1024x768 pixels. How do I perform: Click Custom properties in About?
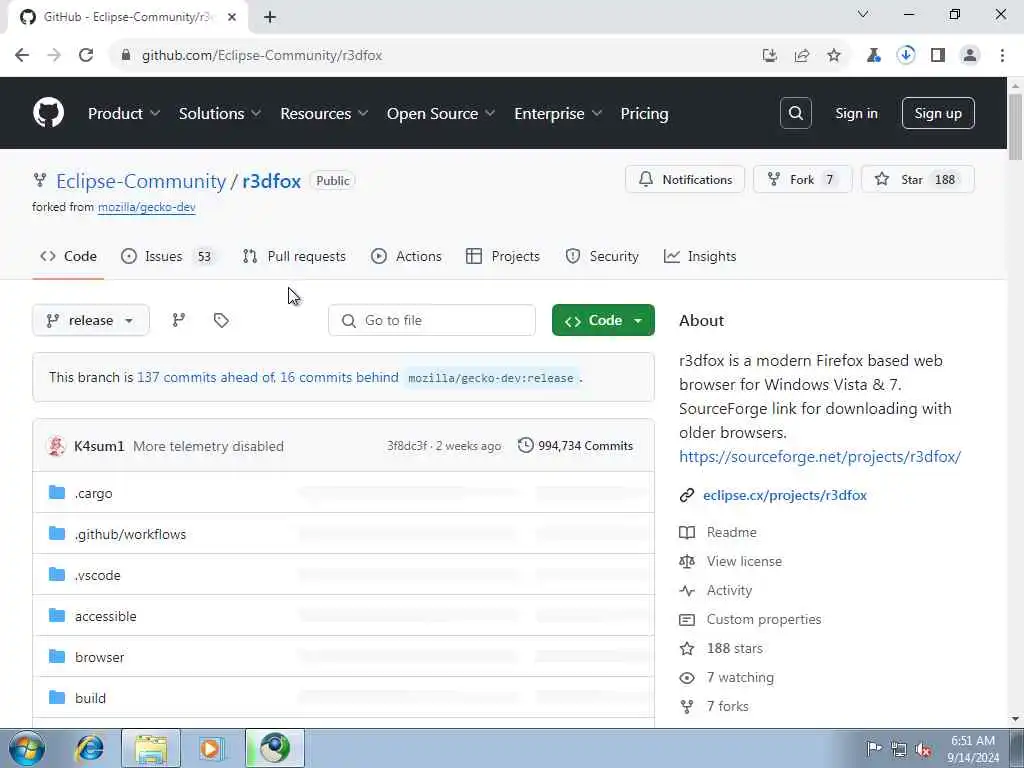[x=764, y=619]
